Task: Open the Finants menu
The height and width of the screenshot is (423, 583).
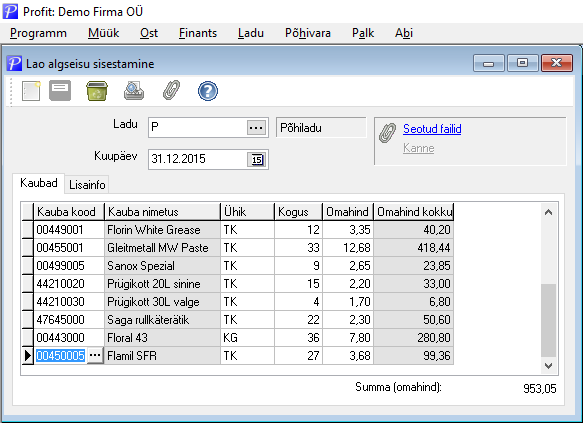Action: [x=198, y=33]
